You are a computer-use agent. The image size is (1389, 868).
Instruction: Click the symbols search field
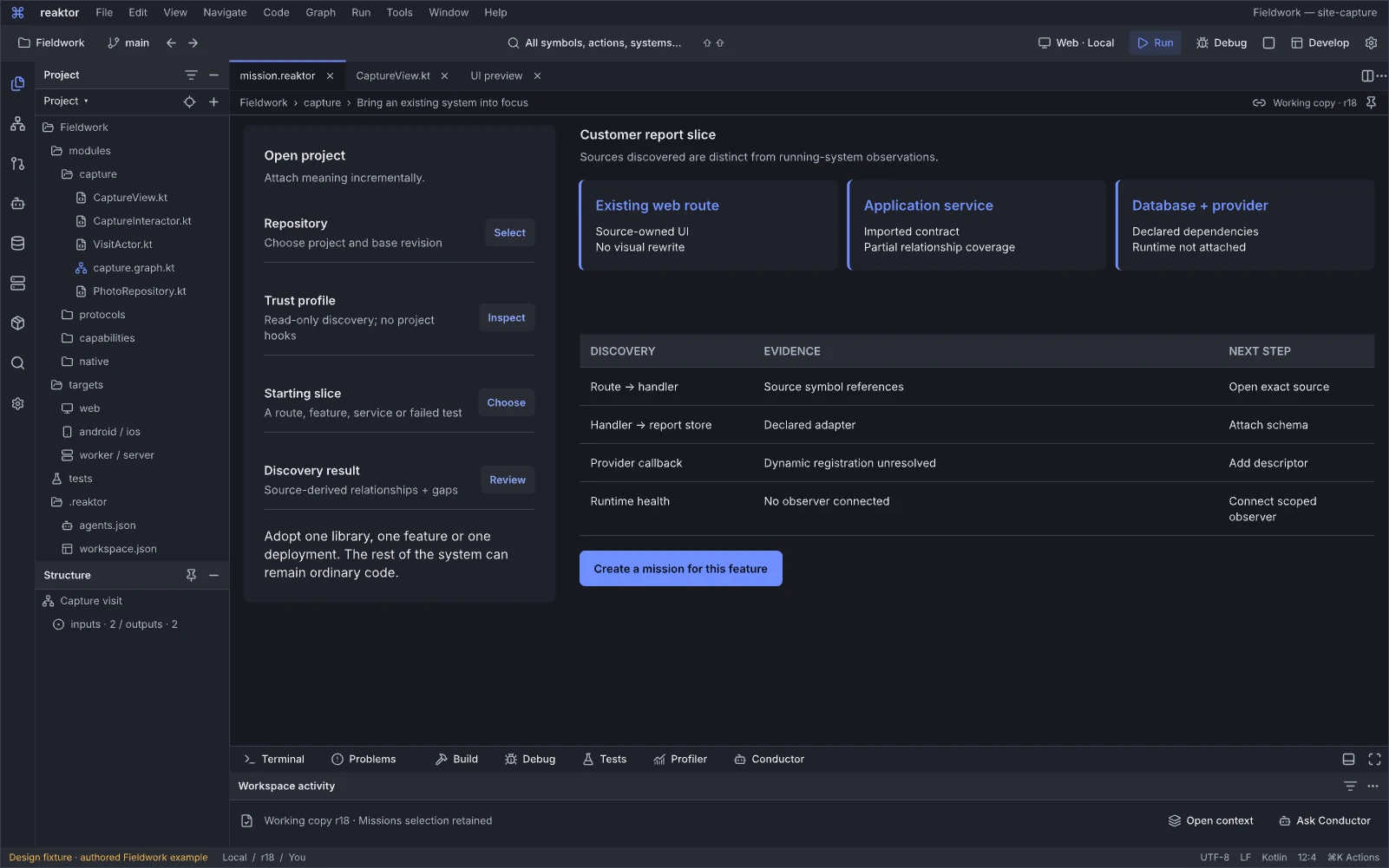click(x=603, y=42)
